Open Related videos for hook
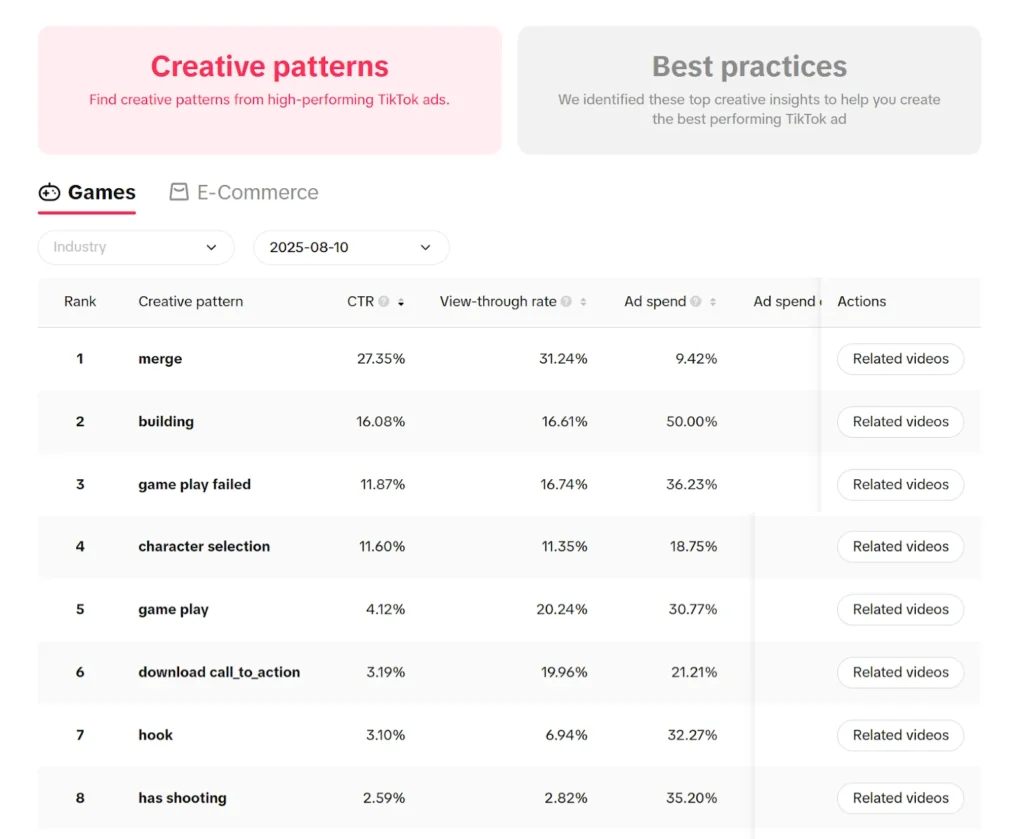The height and width of the screenshot is (839, 1024). pyautogui.click(x=900, y=735)
